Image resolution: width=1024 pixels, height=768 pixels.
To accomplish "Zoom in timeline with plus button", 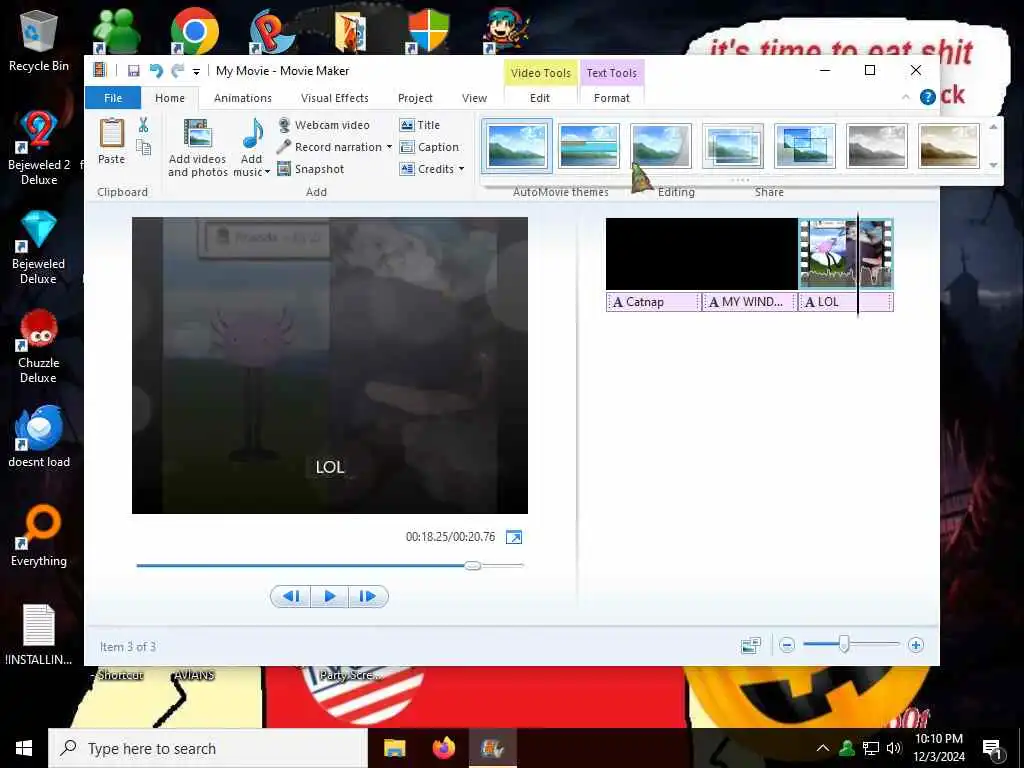I will 916,646.
